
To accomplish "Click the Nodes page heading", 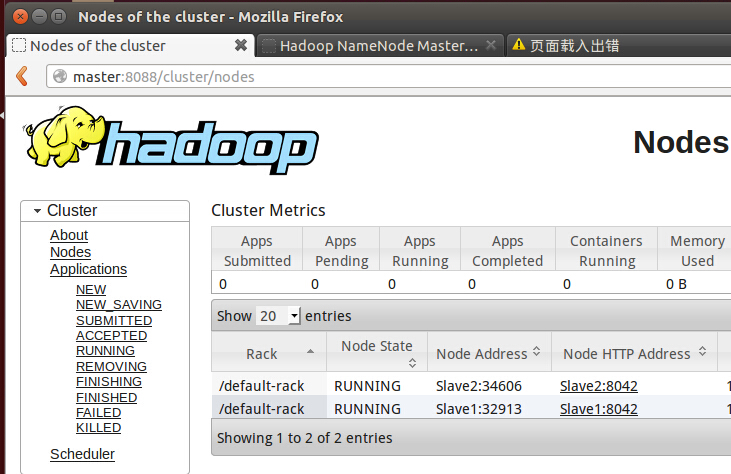I will [681, 142].
